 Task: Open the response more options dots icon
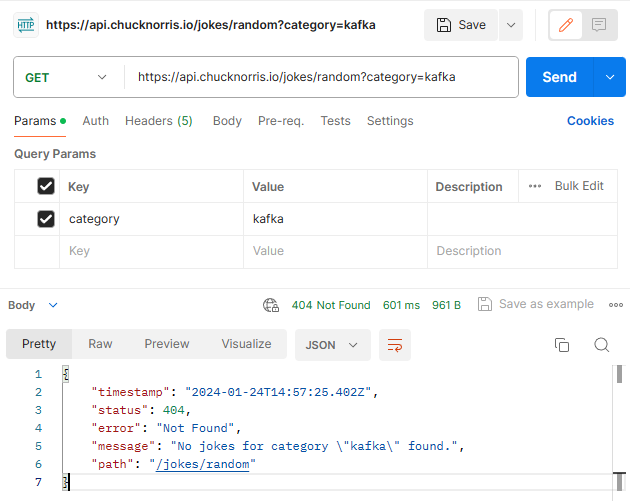(616, 305)
